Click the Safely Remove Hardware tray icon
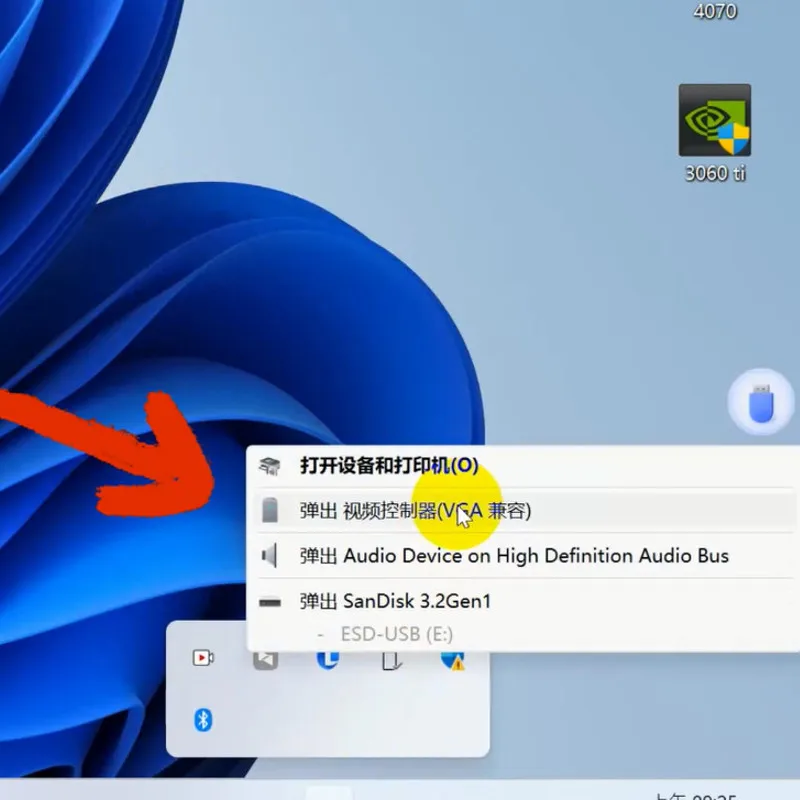The width and height of the screenshot is (800, 800). point(391,659)
